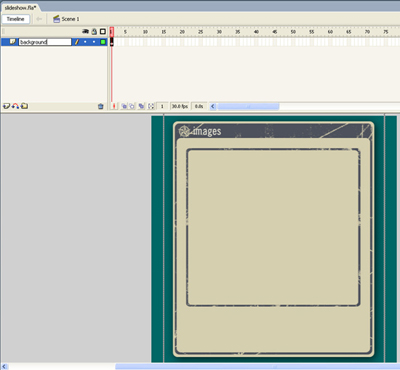Click inside the inner photo frame

pyautogui.click(x=273, y=227)
